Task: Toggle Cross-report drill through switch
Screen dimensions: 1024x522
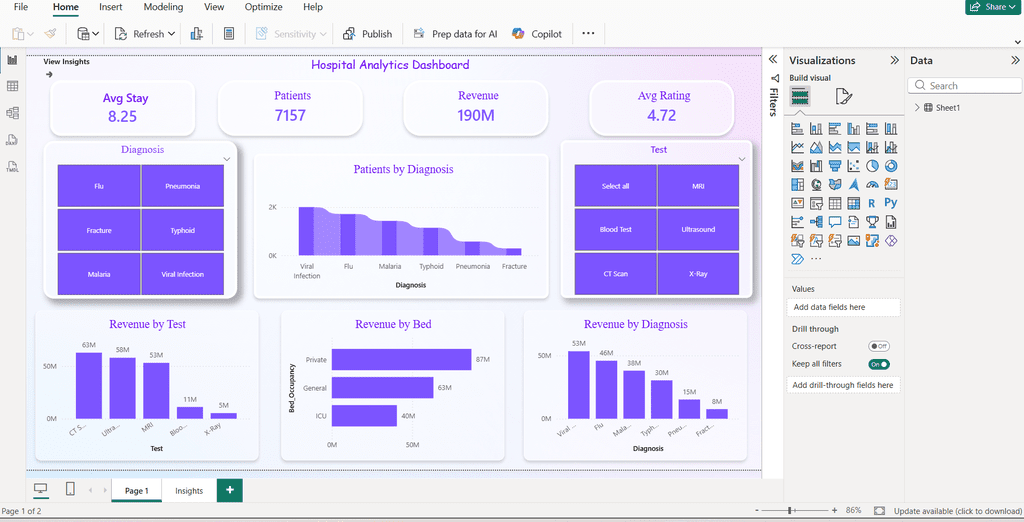Action: [x=878, y=346]
